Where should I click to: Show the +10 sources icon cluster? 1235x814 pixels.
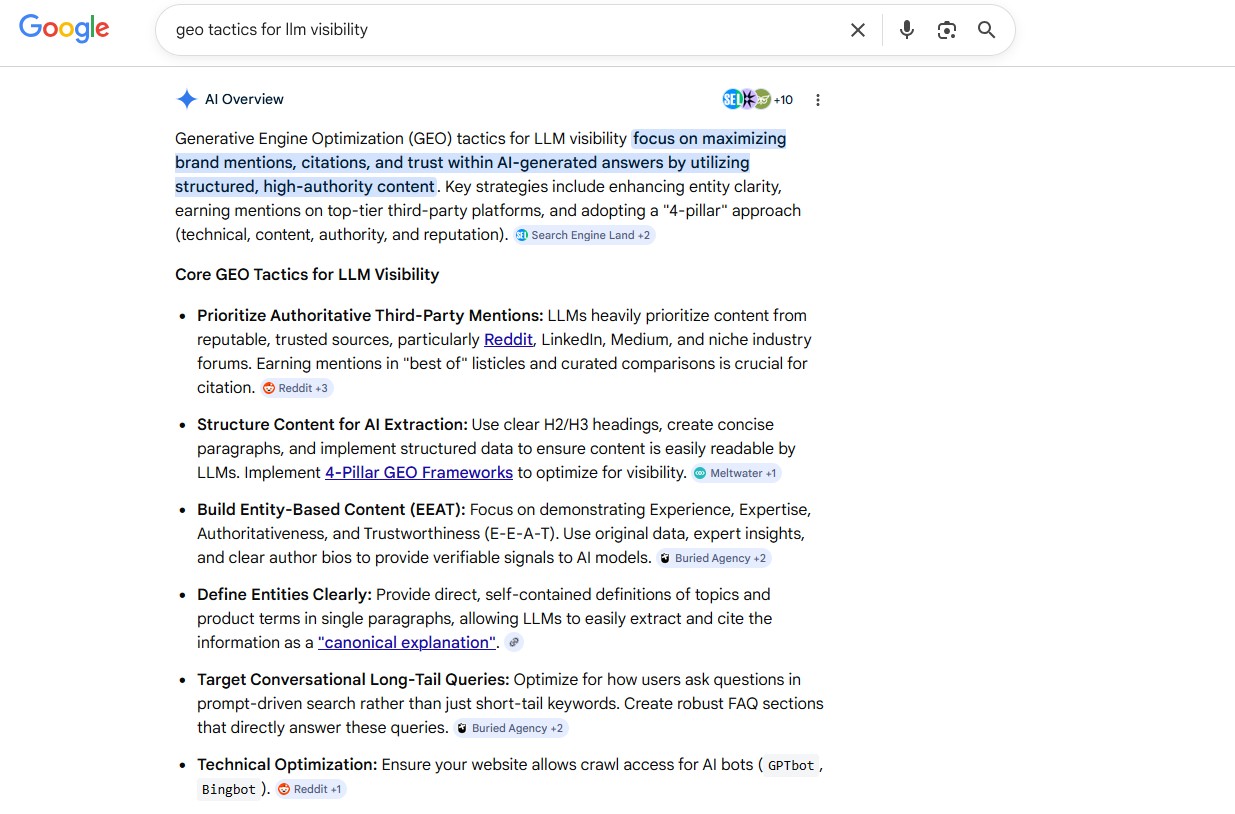(x=757, y=99)
